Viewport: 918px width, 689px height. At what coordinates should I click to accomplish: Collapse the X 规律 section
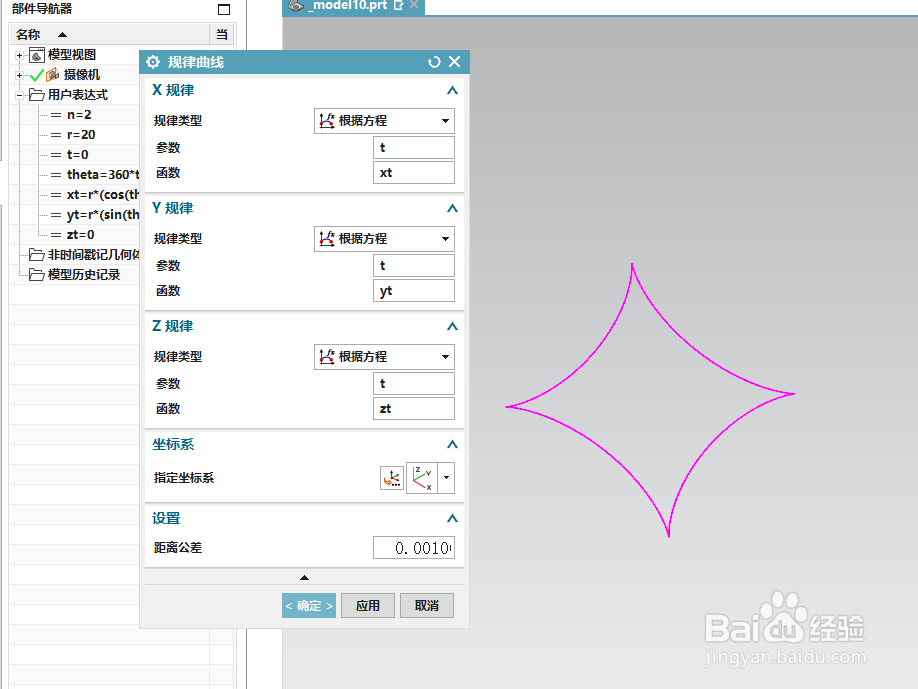(452, 90)
